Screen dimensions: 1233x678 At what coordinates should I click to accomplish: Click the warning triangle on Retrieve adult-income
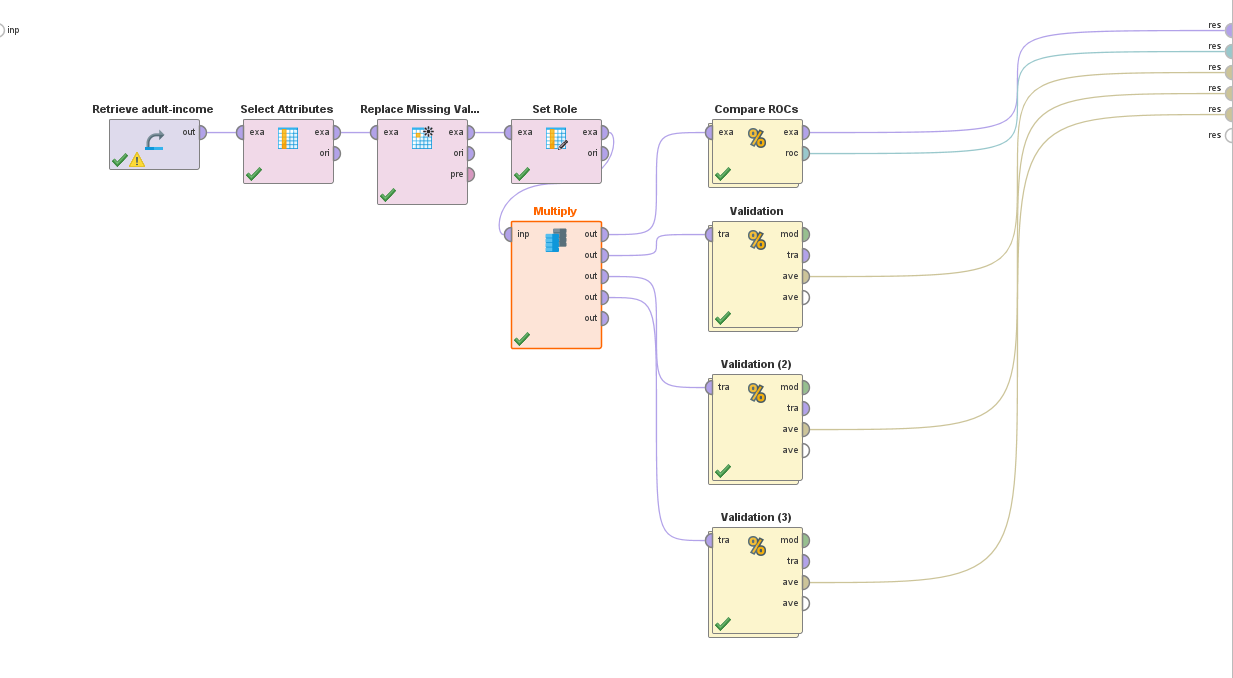pyautogui.click(x=137, y=160)
